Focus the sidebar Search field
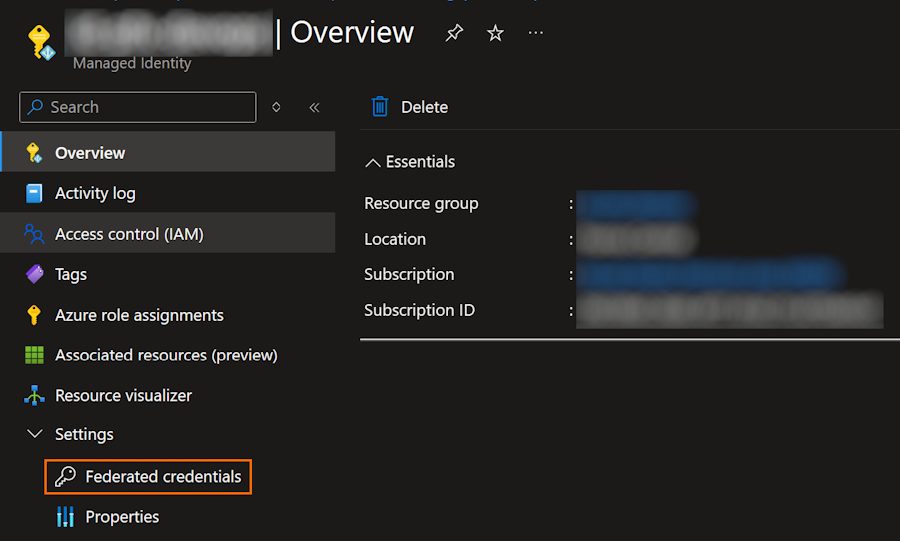This screenshot has height=541, width=900. 138,107
